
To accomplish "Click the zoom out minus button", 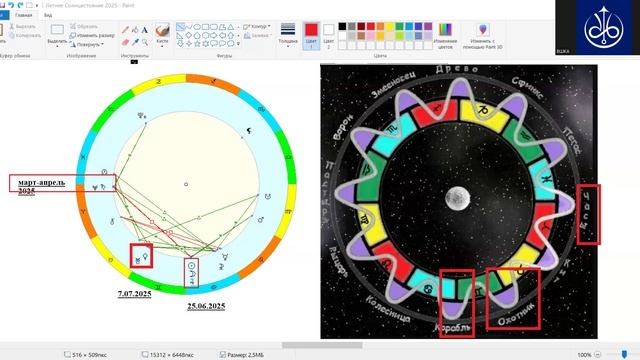I will click(x=598, y=355).
